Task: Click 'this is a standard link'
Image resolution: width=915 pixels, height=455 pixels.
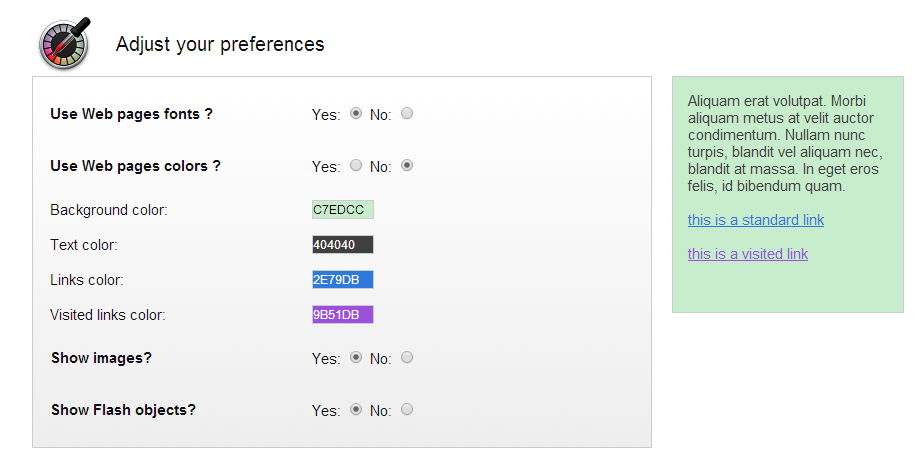Action: click(x=755, y=220)
